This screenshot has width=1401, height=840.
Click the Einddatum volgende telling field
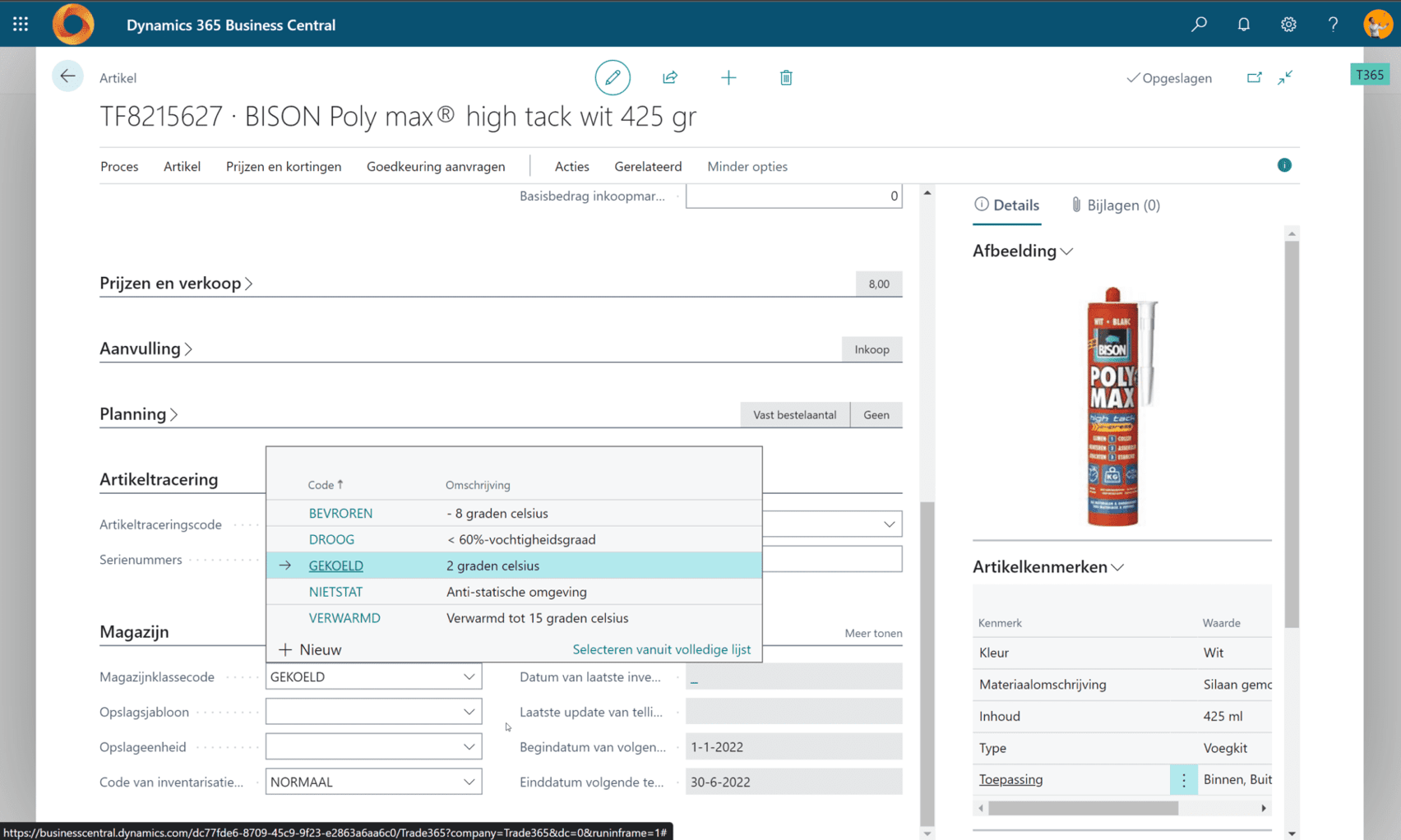[x=794, y=782]
